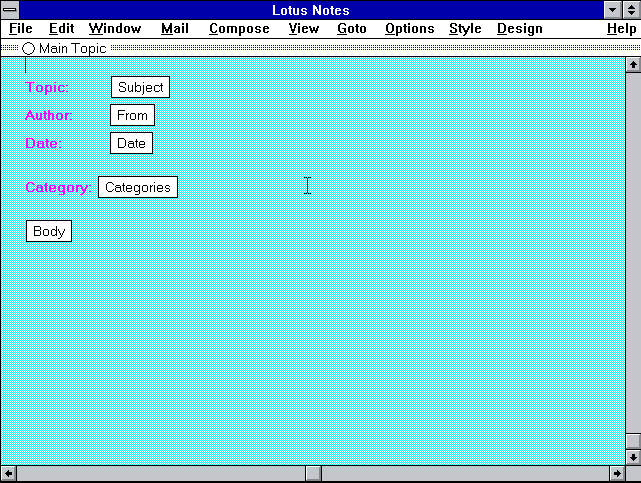
Task: Click the horizontal scrollbar thumb
Action: 313,473
